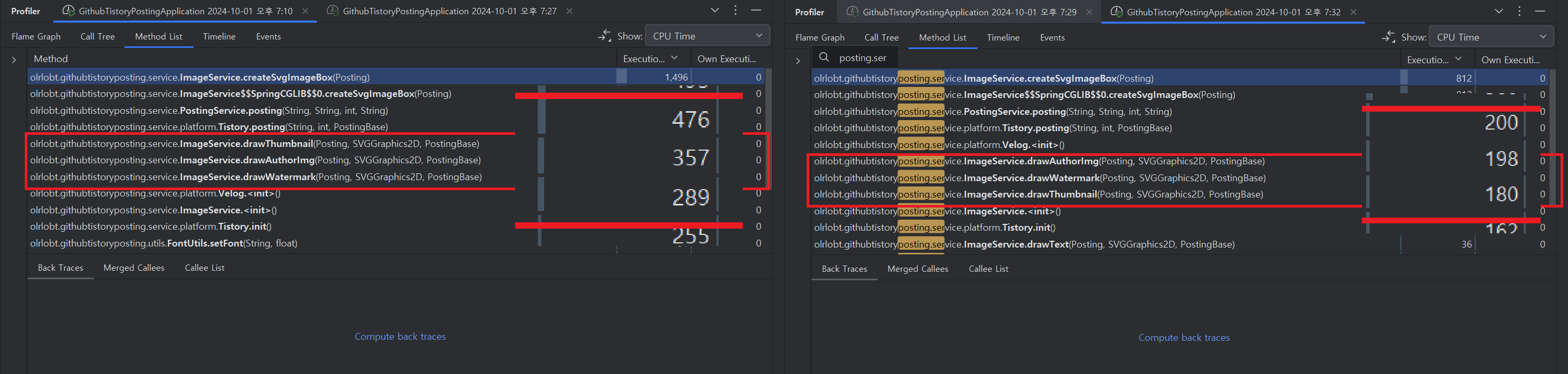Screen dimensions: 1568x374
Task: Click search magnifier icon in right Profiler
Action: coord(824,57)
